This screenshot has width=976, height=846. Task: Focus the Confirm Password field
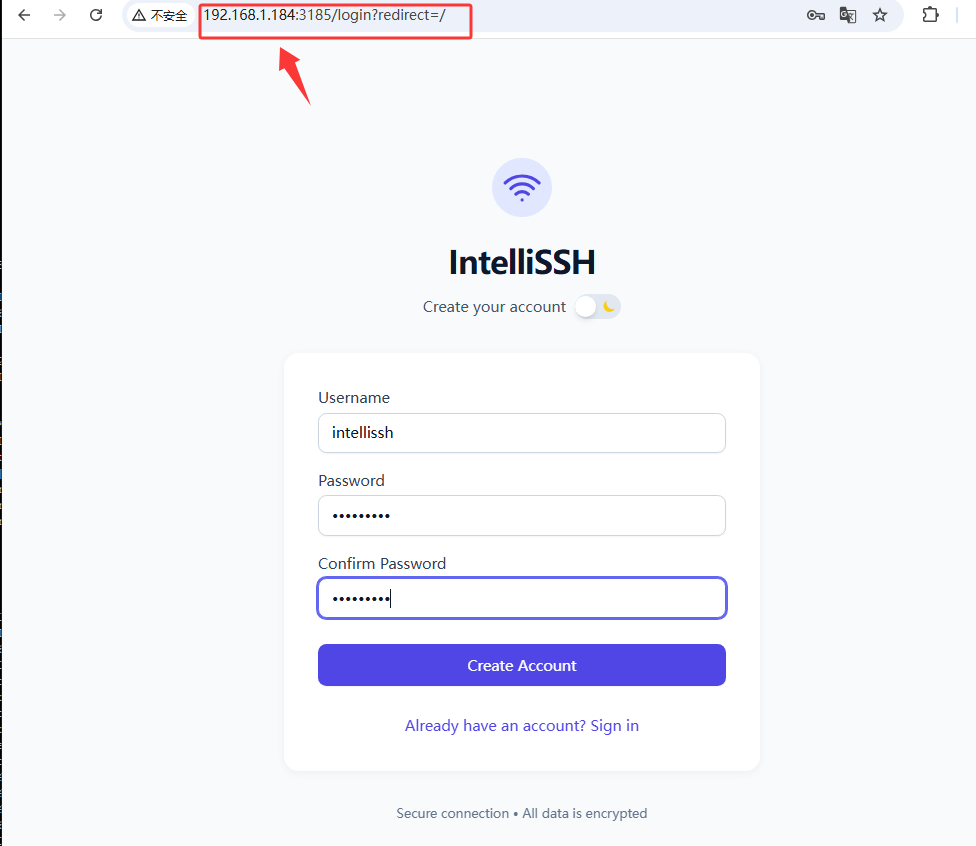click(x=522, y=598)
